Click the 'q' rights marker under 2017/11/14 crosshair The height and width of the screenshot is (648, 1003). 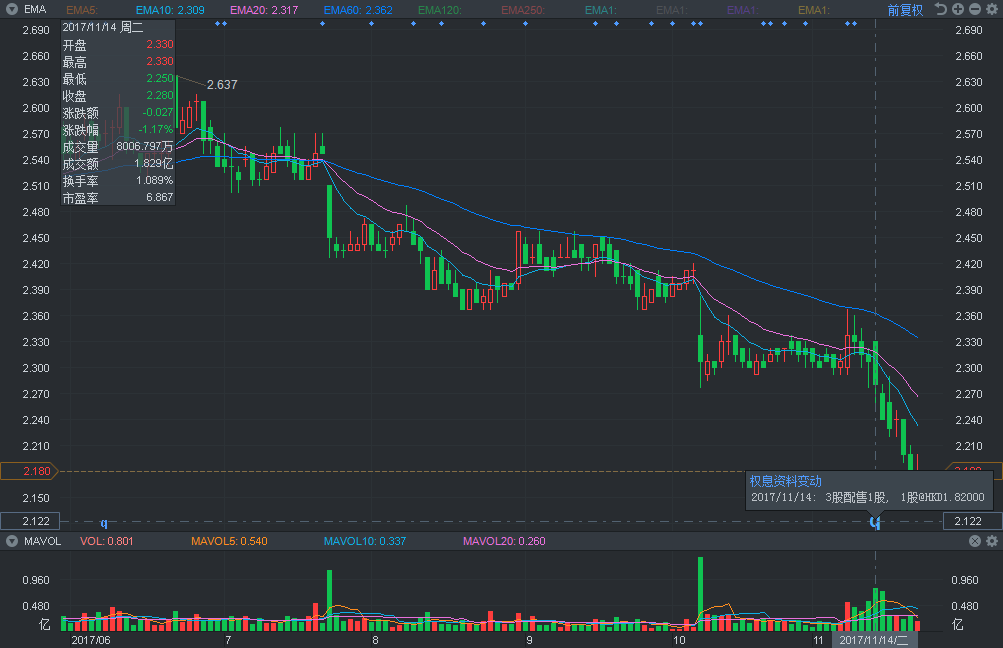pyautogui.click(x=875, y=523)
